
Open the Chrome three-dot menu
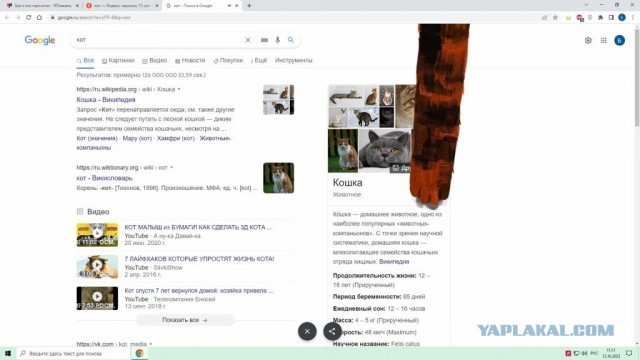[x=633, y=18]
